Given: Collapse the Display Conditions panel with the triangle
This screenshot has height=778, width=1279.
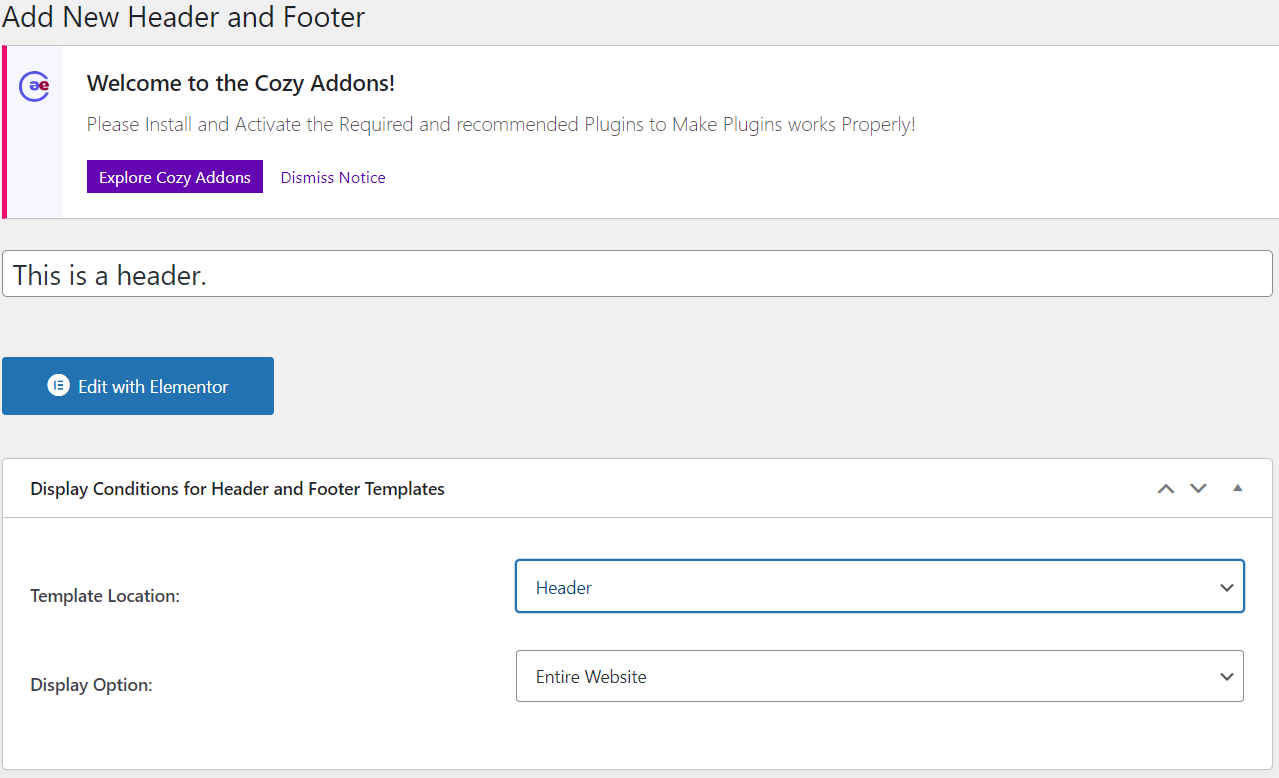Looking at the screenshot, I should click(x=1237, y=488).
